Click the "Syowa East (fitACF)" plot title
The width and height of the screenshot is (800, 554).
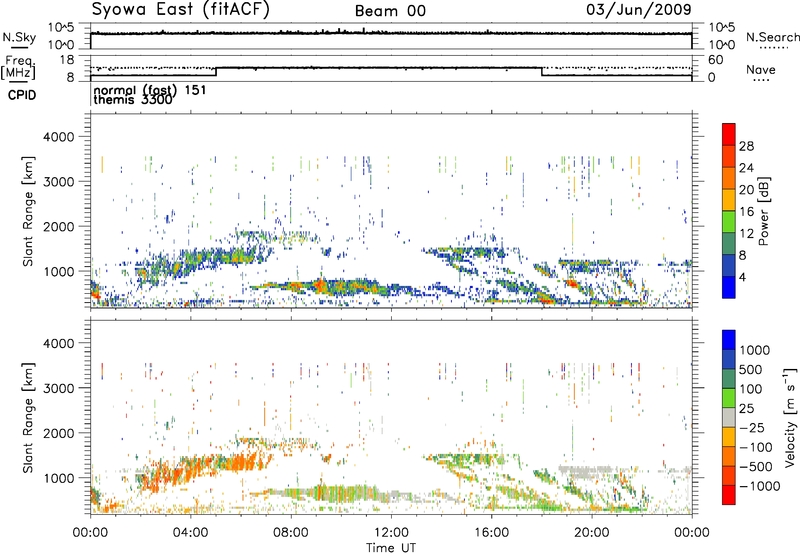(x=181, y=10)
